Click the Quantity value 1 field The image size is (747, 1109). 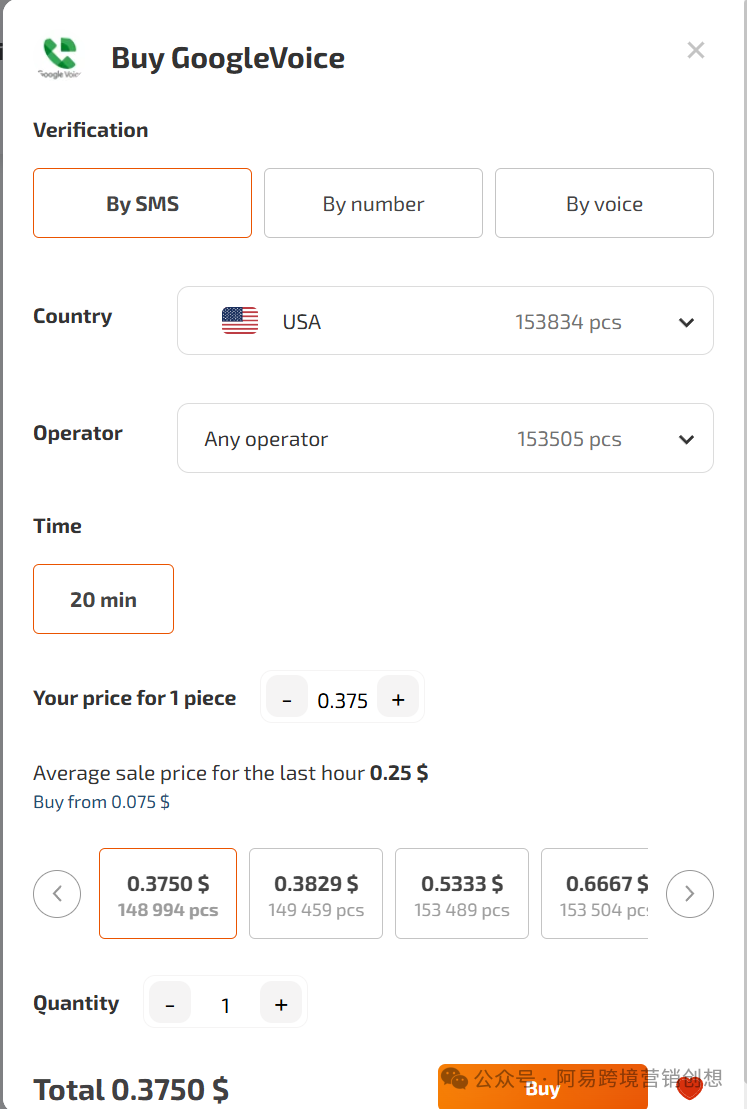tap(225, 1005)
